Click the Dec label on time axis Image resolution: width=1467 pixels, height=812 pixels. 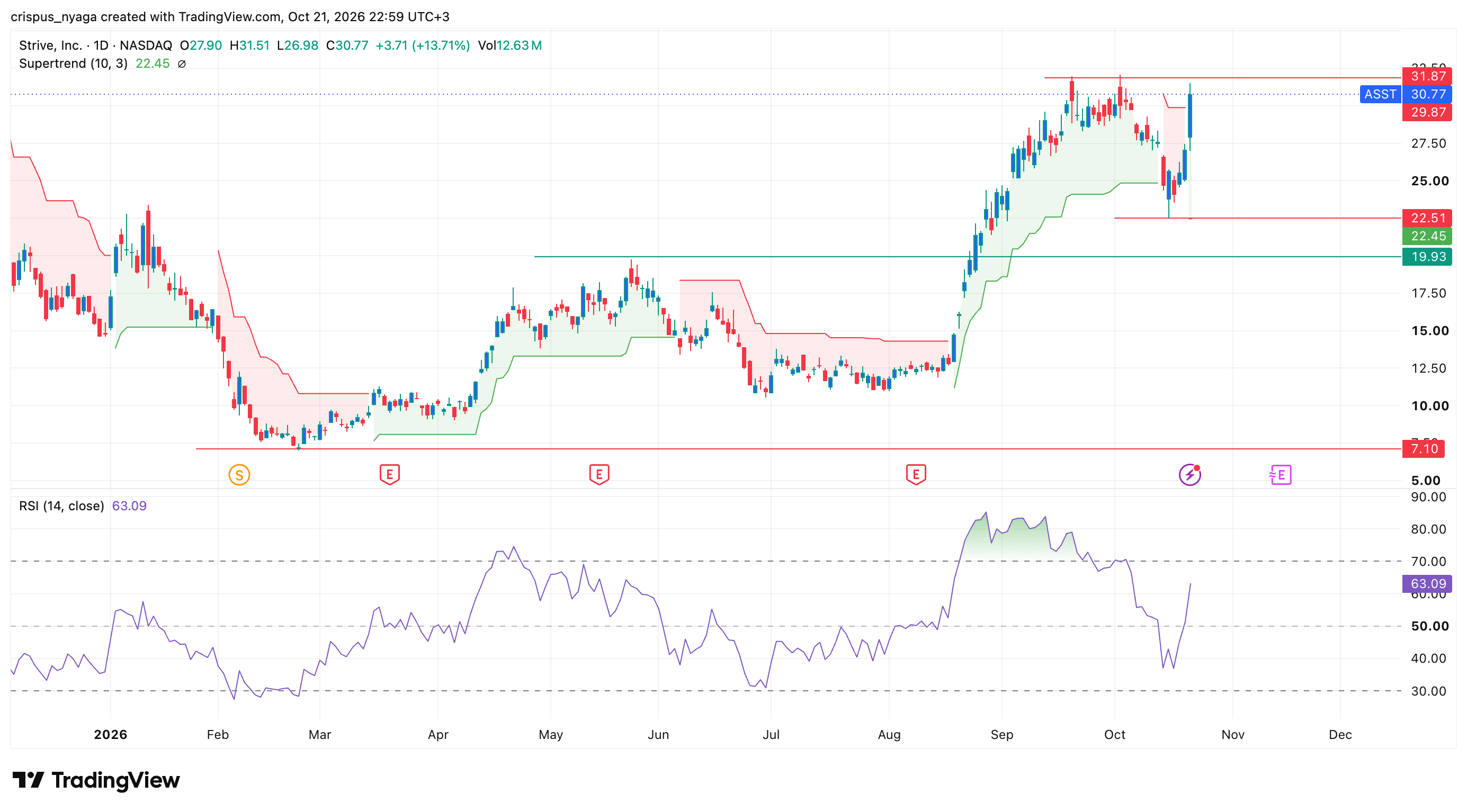(x=1340, y=735)
